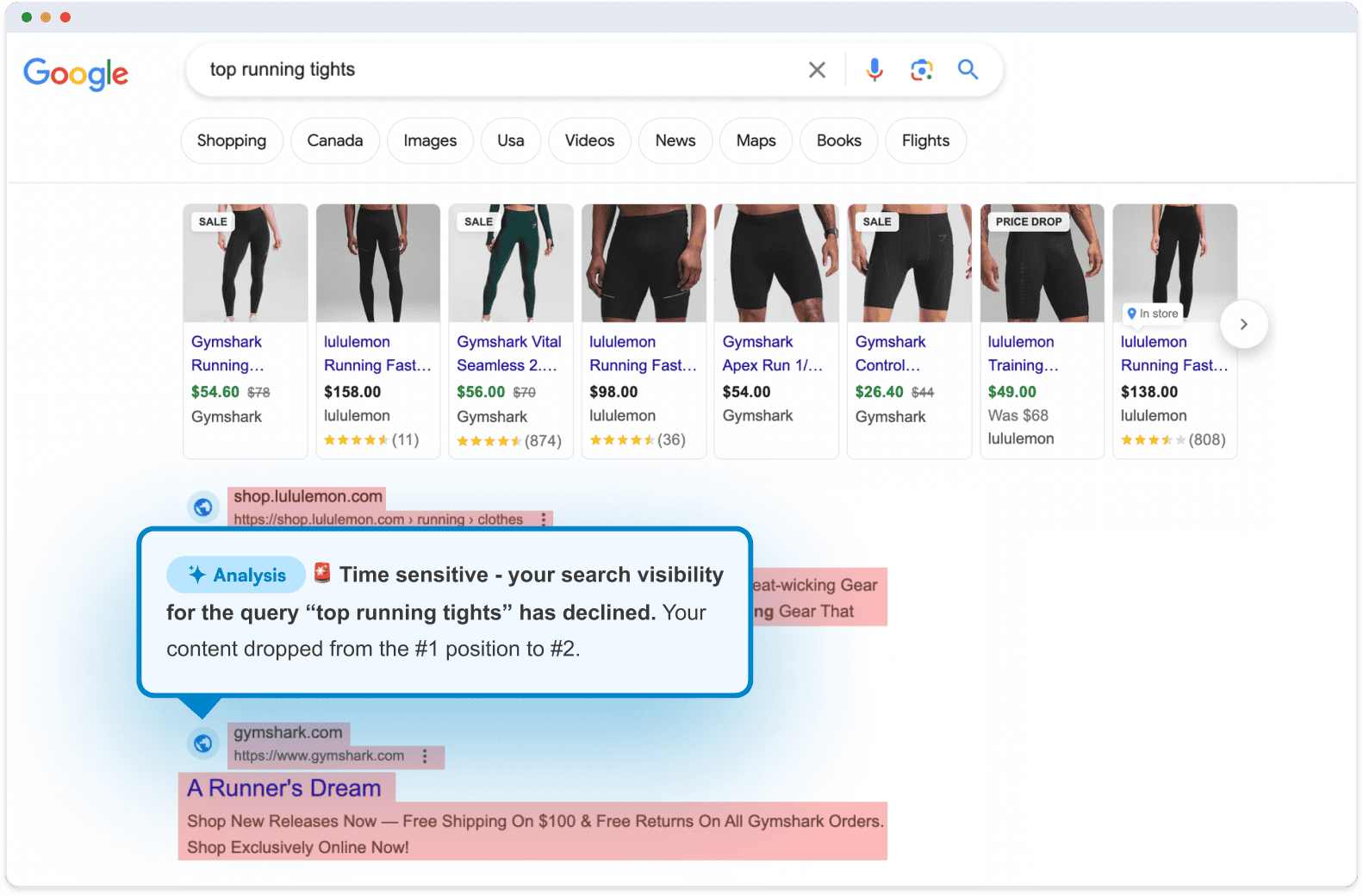
Task: Open more options for gymshark.com result
Action: click(x=425, y=756)
